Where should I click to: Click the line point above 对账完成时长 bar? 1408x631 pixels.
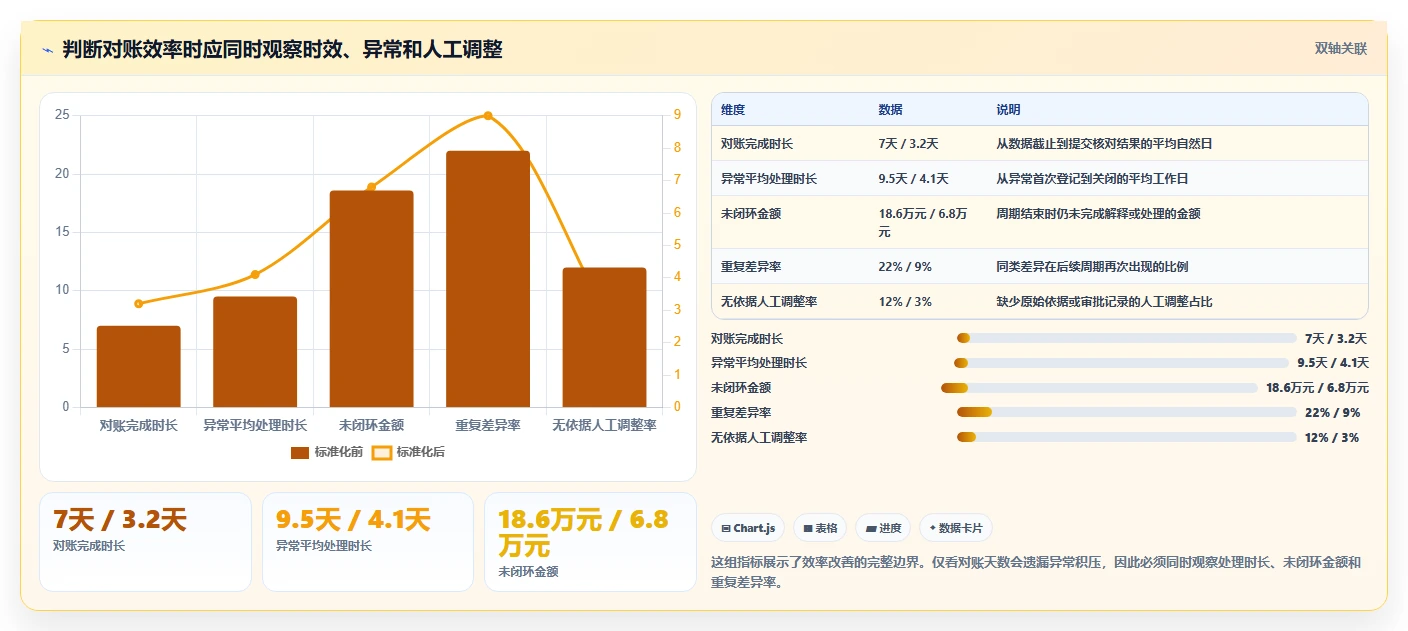point(139,304)
